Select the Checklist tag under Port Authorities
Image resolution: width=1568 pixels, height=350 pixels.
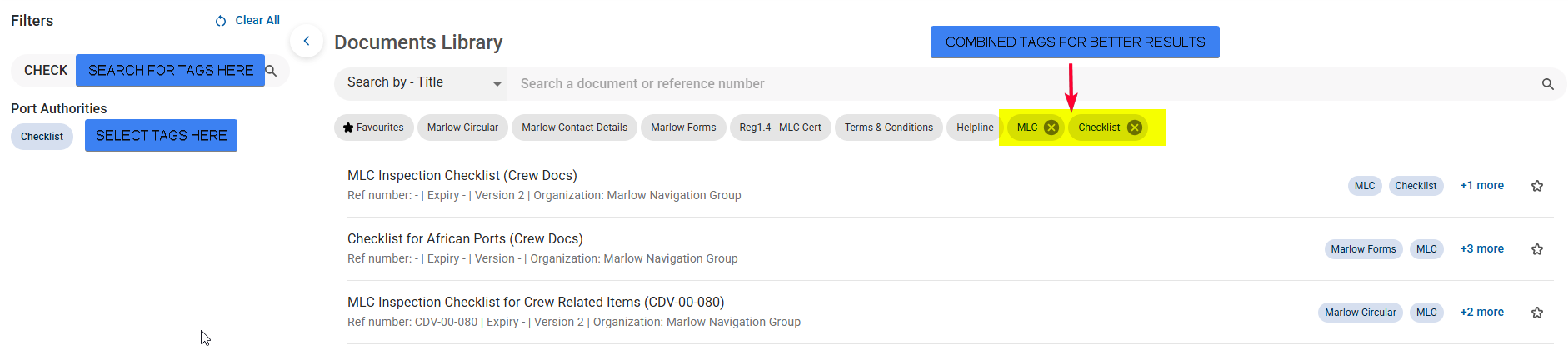[x=42, y=137]
